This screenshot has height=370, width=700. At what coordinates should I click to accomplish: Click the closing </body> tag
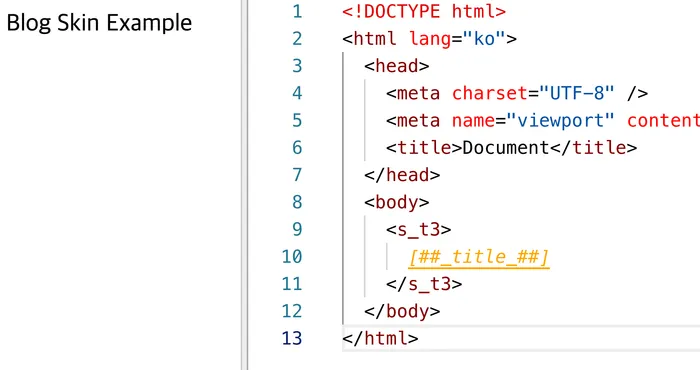[402, 311]
